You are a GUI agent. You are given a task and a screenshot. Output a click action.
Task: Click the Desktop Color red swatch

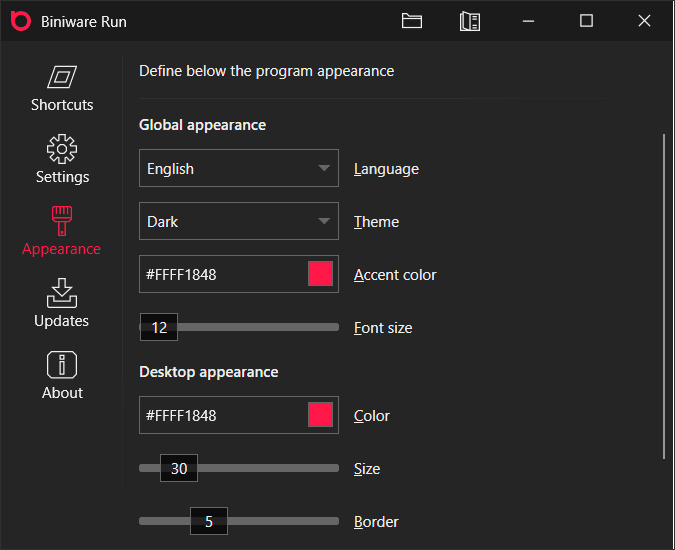(320, 415)
